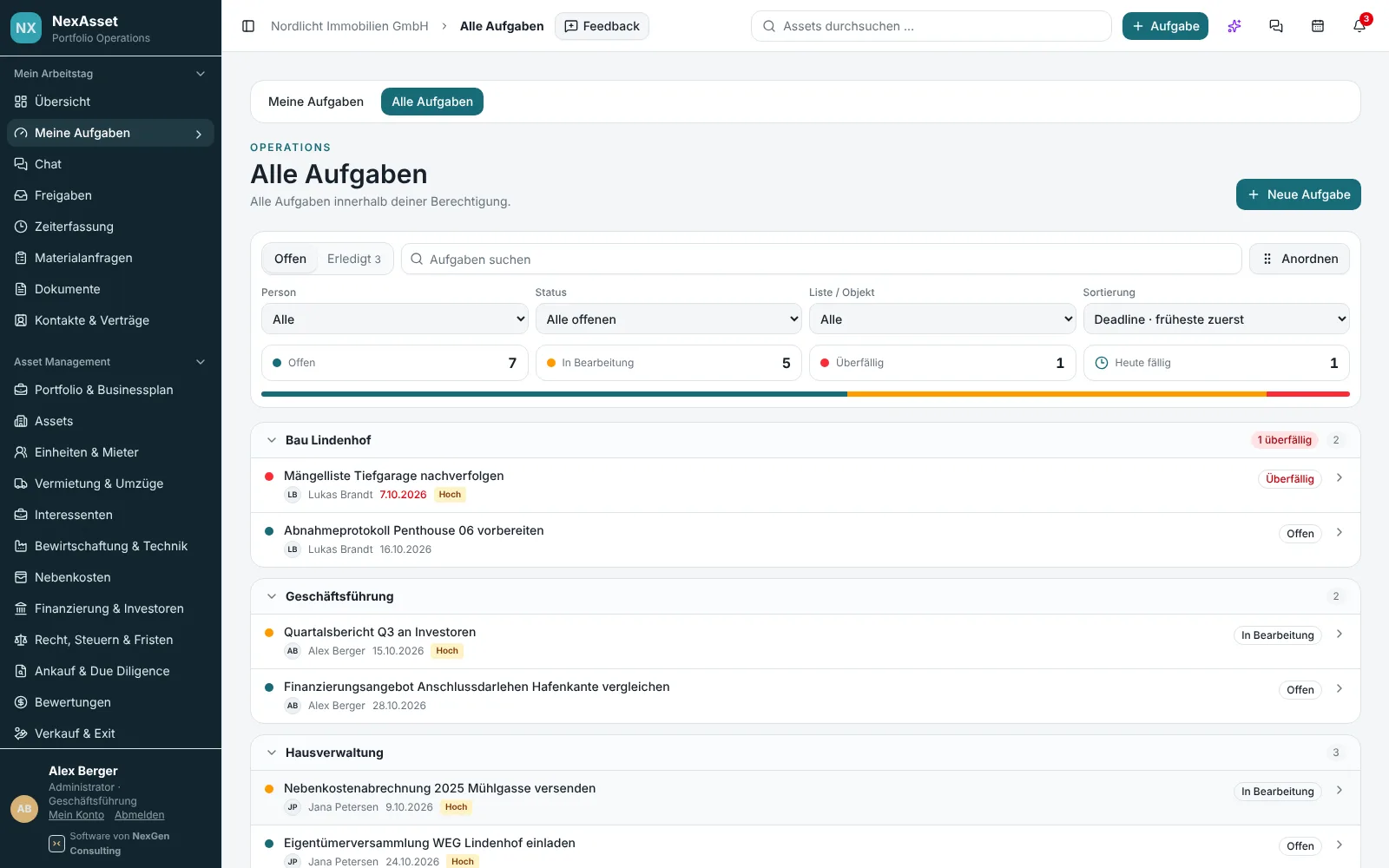Collapse the Hausverwaltung group
Screen dimensions: 1389x868
272,753
